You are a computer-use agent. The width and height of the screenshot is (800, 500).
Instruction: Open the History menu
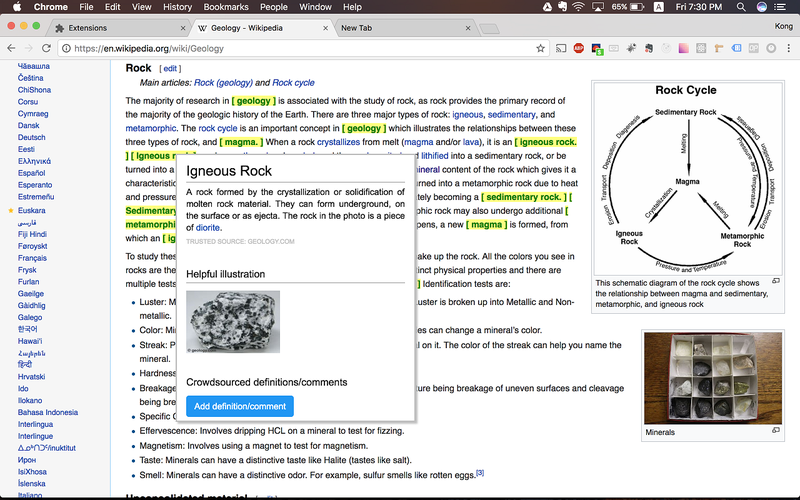[x=177, y=7]
